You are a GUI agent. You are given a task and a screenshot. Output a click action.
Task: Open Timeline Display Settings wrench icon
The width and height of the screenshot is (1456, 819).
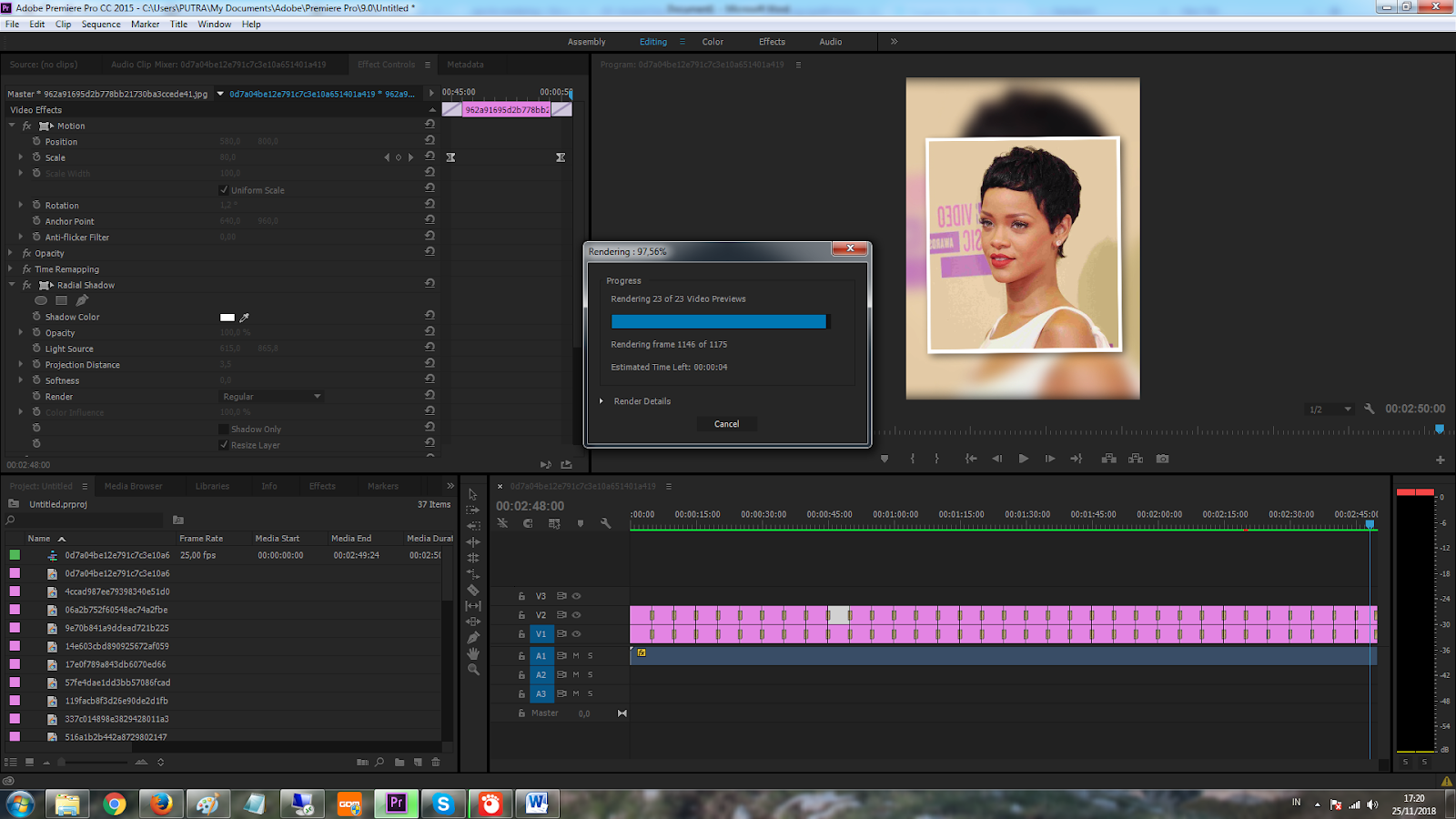click(605, 523)
